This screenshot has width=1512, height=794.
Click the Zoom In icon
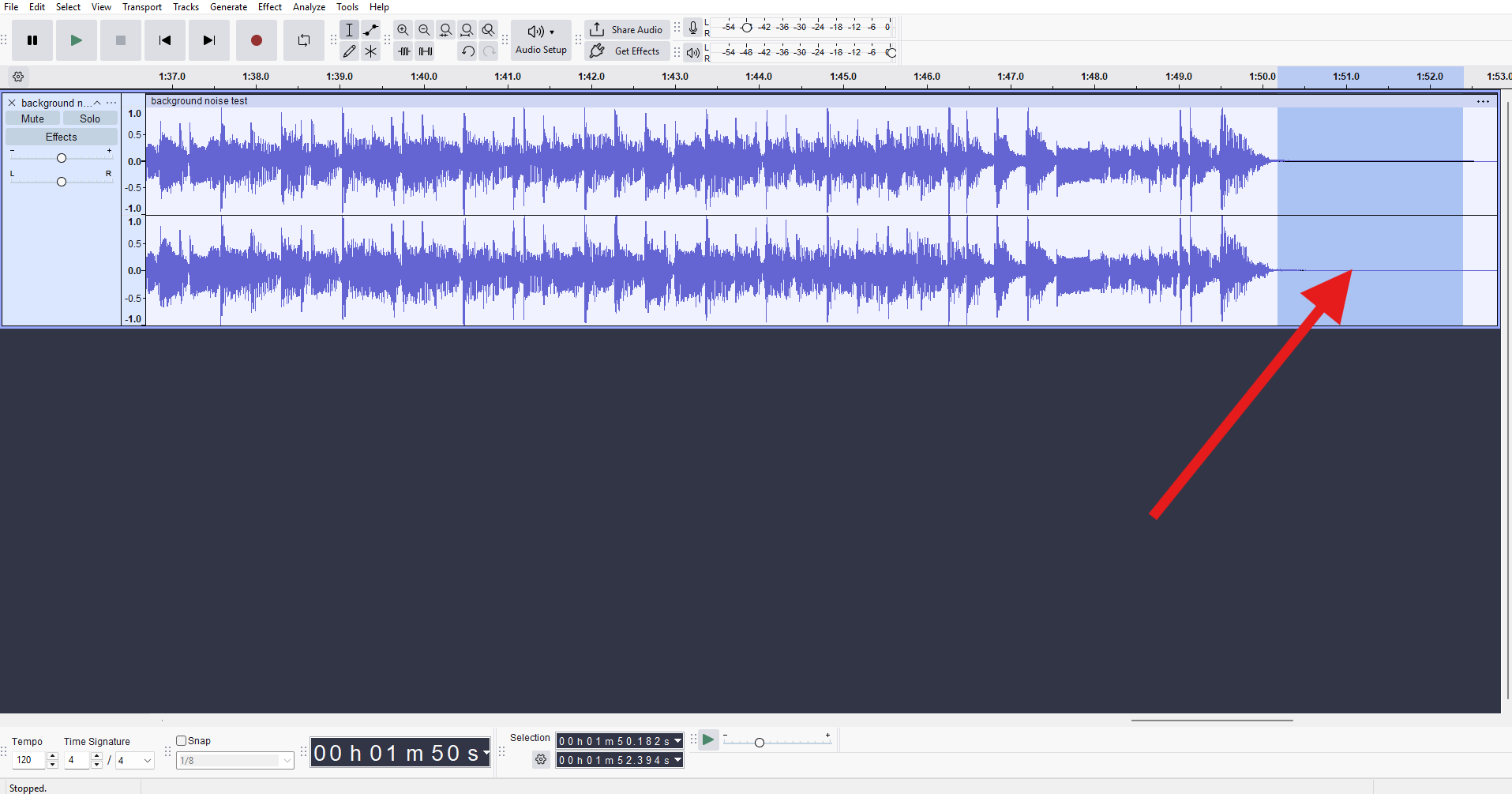pos(403,30)
